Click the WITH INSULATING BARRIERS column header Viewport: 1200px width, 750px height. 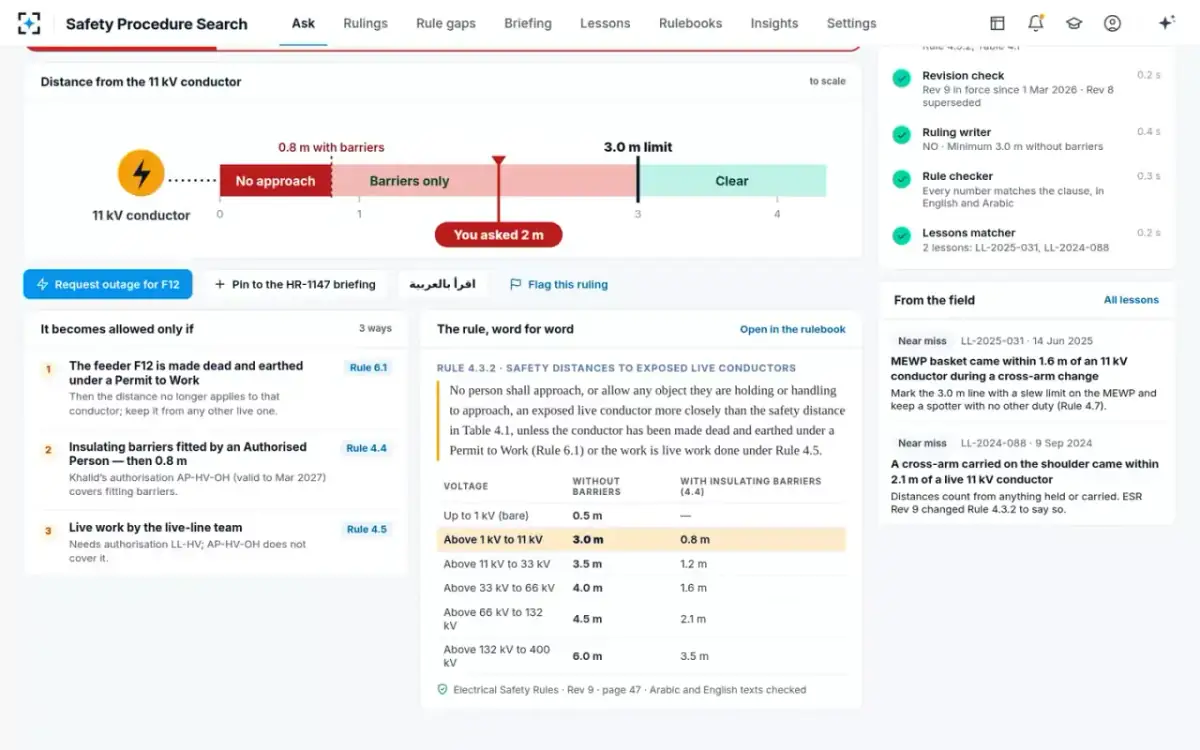751,486
